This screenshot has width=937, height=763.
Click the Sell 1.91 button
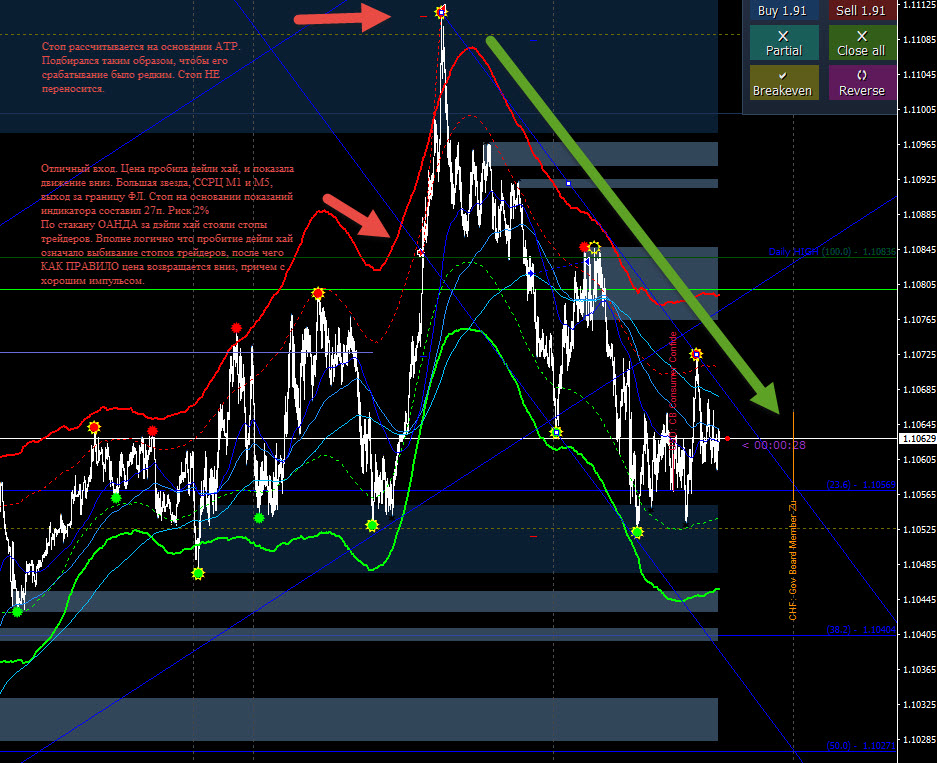862,10
